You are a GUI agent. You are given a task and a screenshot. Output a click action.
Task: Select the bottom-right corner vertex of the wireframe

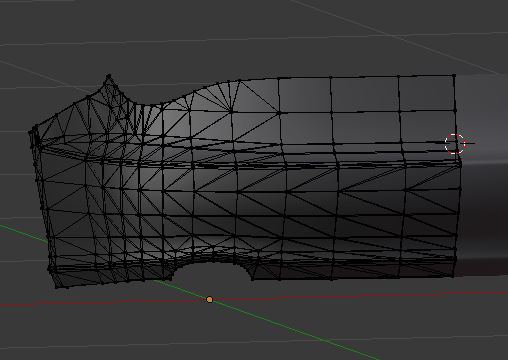point(453,276)
